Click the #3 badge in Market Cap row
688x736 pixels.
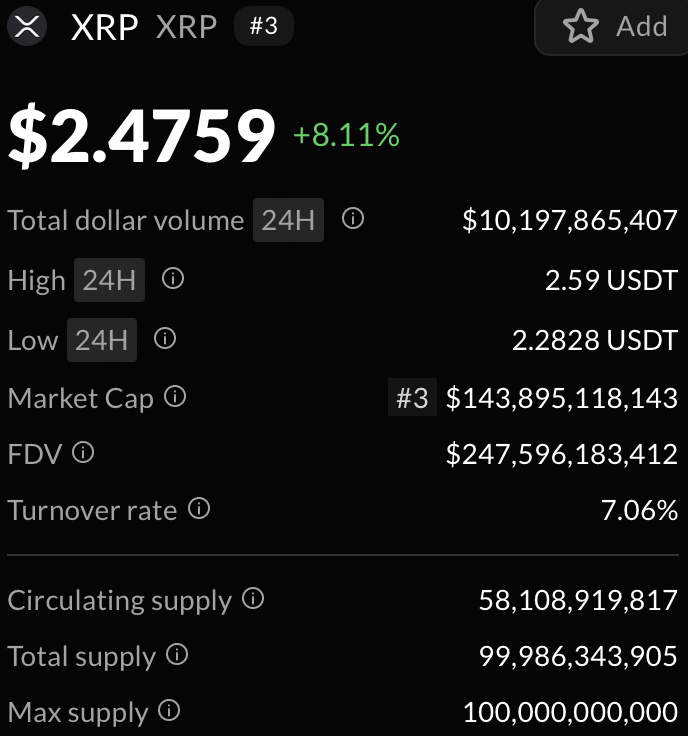tap(412, 399)
